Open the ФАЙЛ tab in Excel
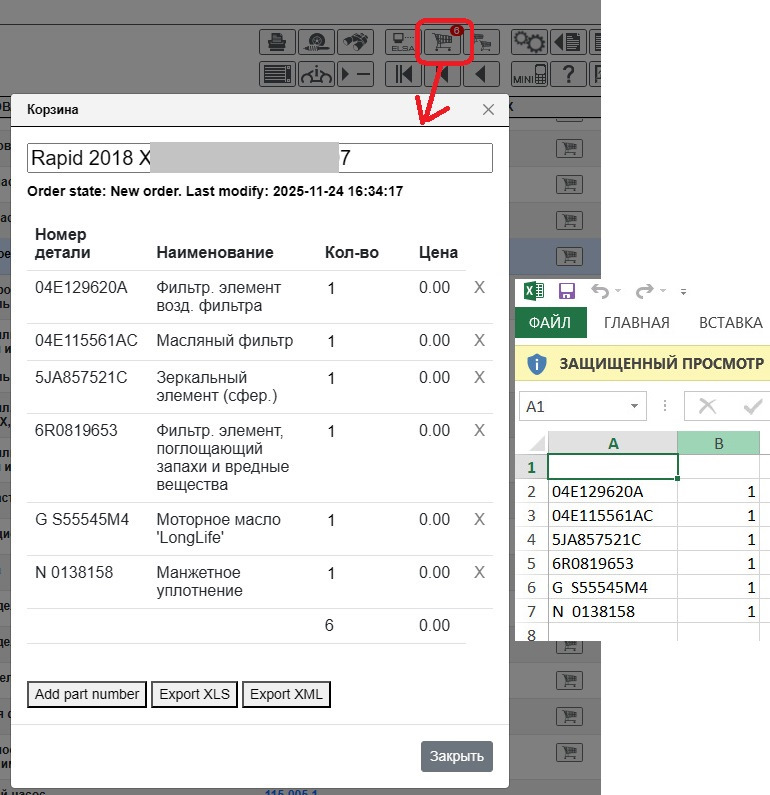The height and width of the screenshot is (795, 770). (551, 322)
